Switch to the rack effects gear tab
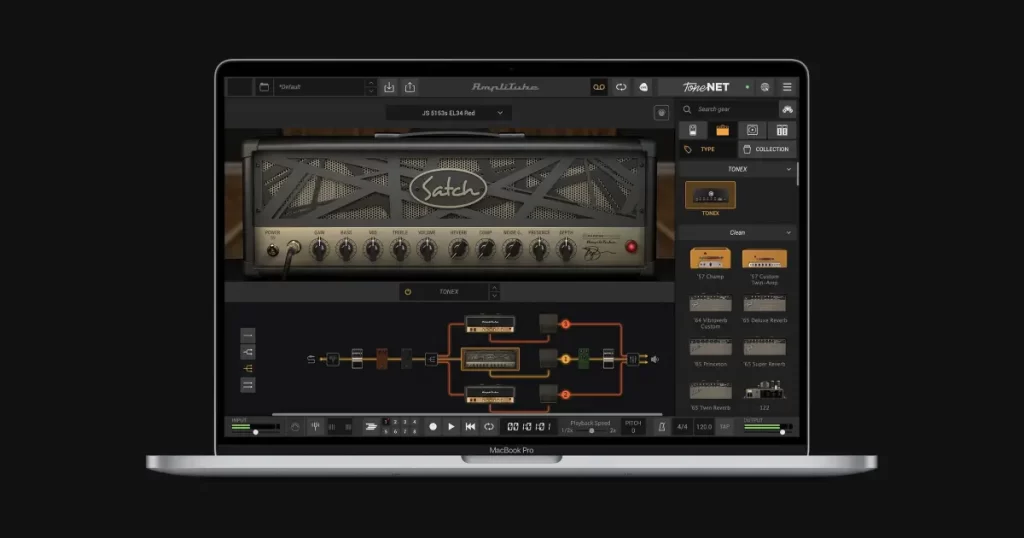The image size is (1024, 538). [x=782, y=130]
